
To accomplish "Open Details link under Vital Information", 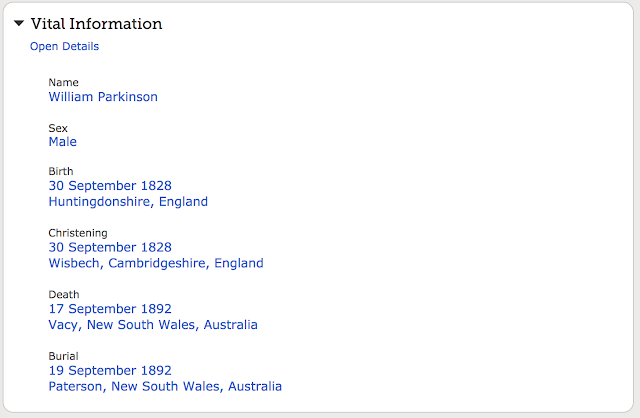I will pos(64,46).
